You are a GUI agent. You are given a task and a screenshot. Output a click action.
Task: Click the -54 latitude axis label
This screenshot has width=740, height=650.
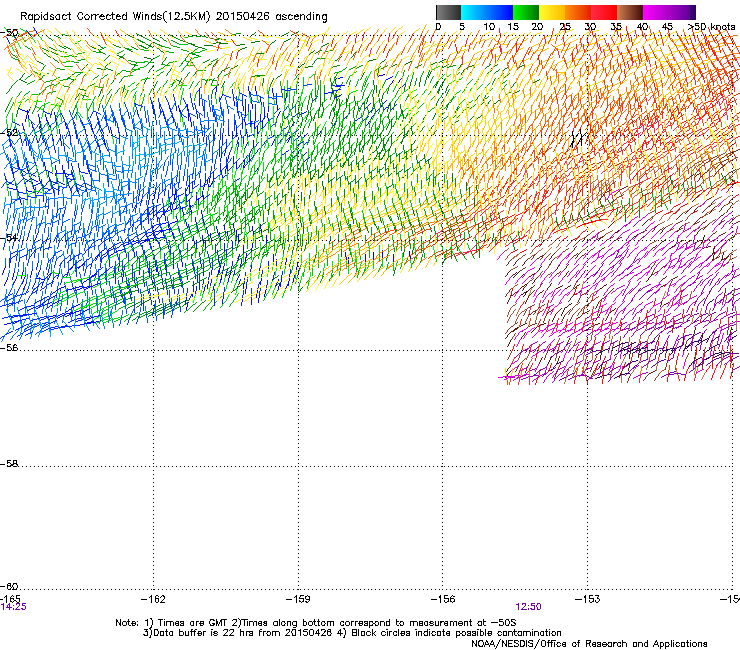coord(9,237)
